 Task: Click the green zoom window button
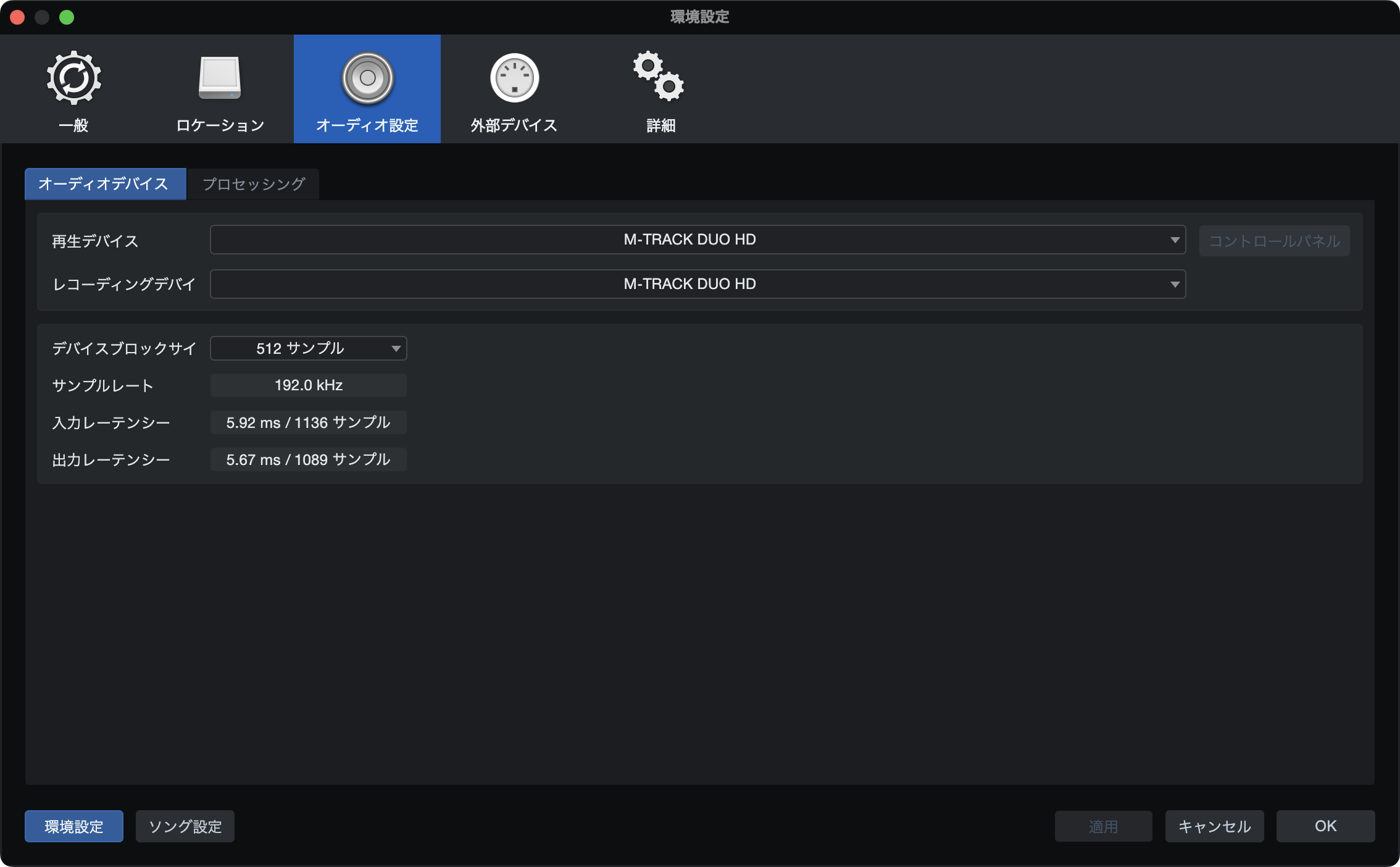(x=67, y=17)
